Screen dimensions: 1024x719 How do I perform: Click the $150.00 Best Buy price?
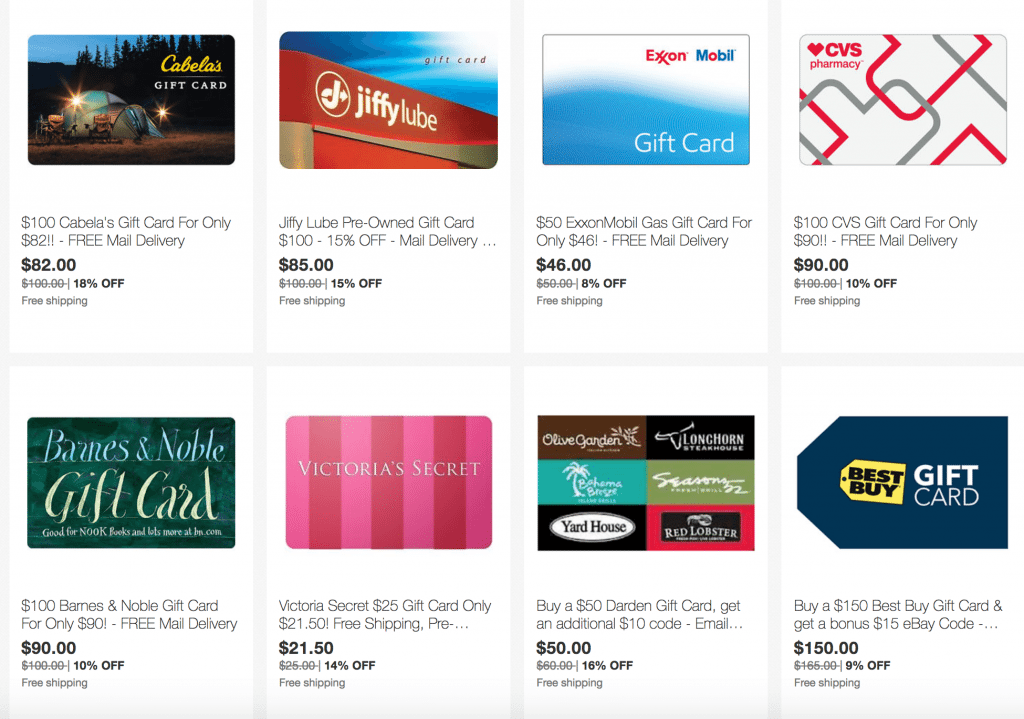tap(826, 648)
